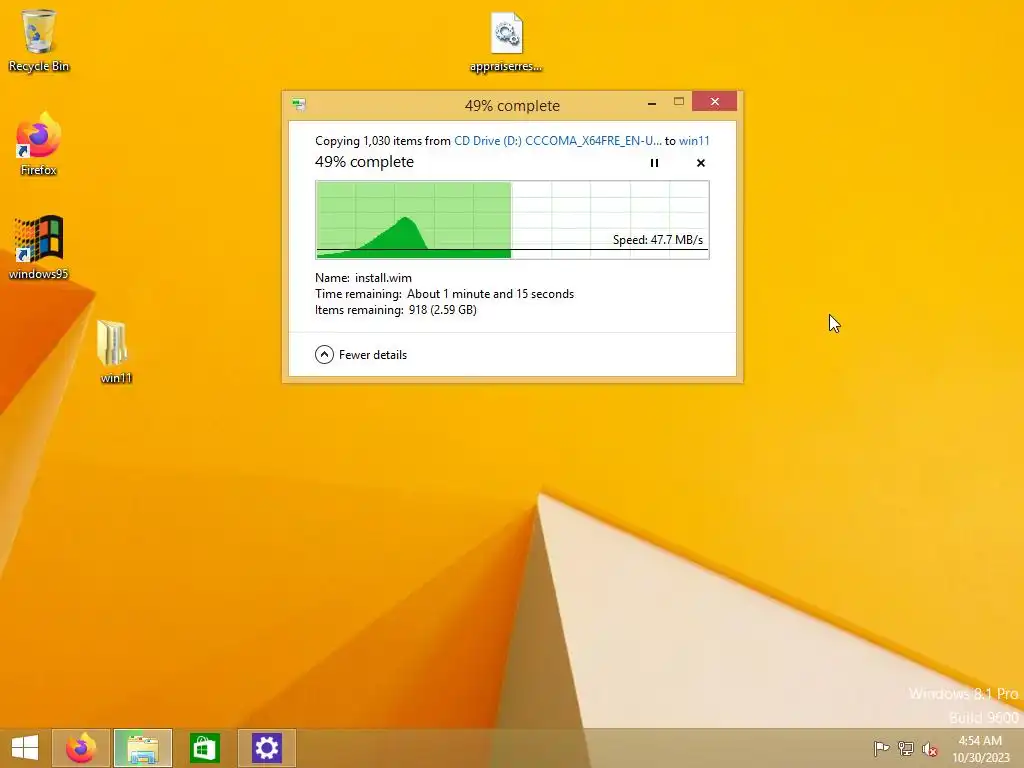1024x768 pixels.
Task: Click the copy dialog title bar icon
Action: [299, 104]
